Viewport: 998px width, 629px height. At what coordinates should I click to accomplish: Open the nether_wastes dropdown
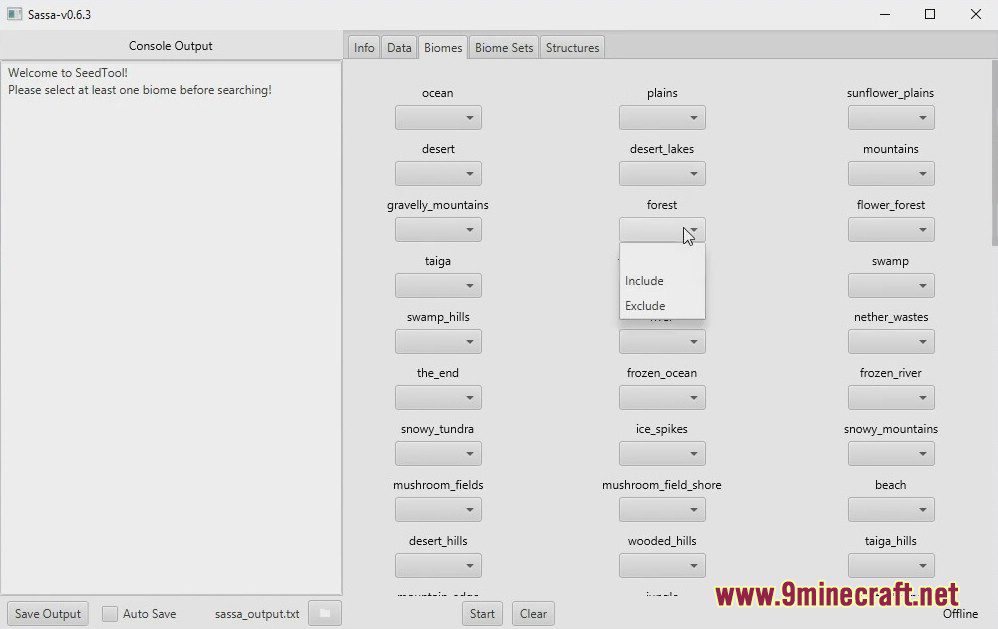coord(891,342)
